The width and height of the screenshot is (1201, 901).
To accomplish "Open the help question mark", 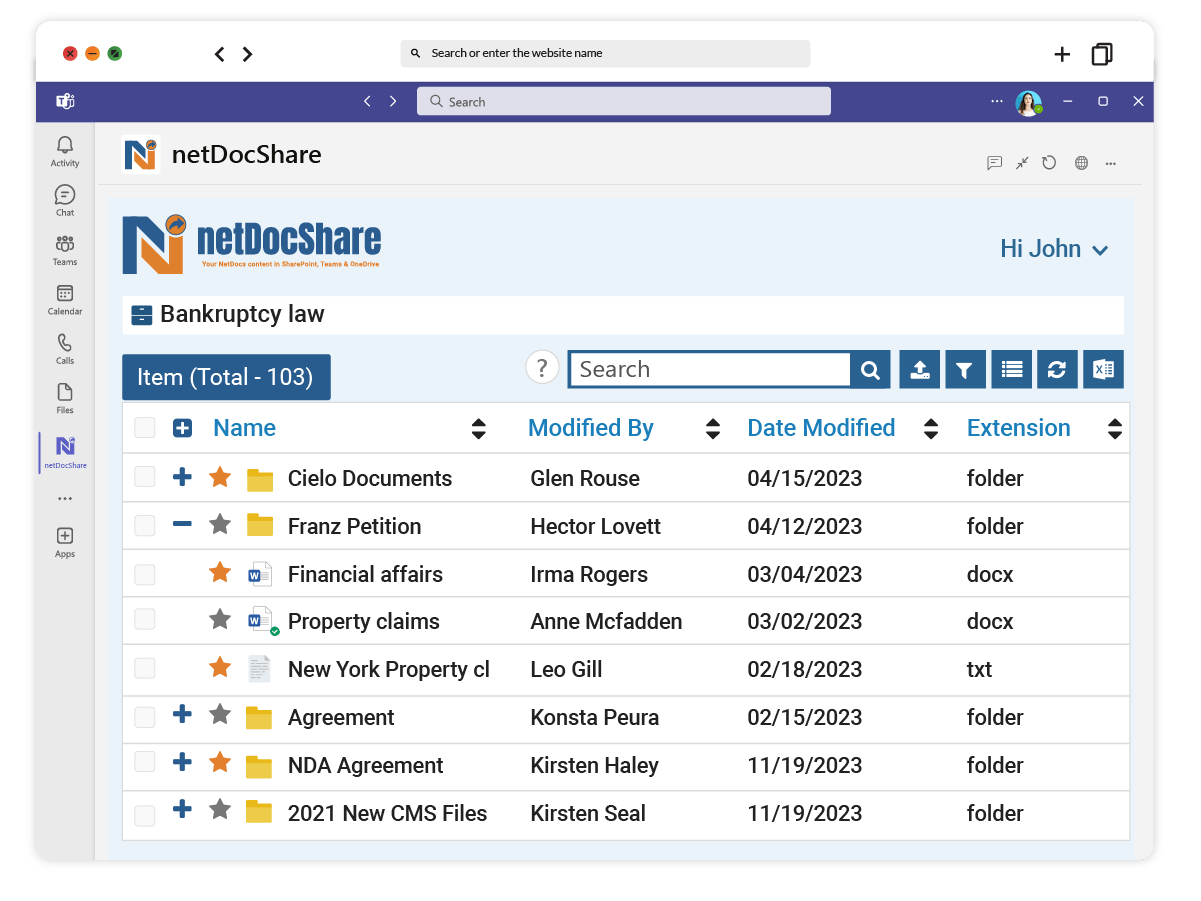I will [542, 367].
